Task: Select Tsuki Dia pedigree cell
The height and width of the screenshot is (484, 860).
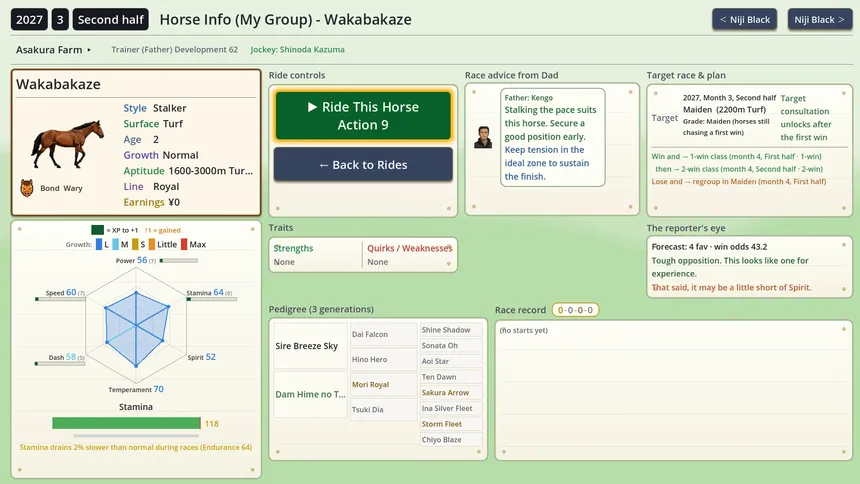Action: tap(383, 409)
